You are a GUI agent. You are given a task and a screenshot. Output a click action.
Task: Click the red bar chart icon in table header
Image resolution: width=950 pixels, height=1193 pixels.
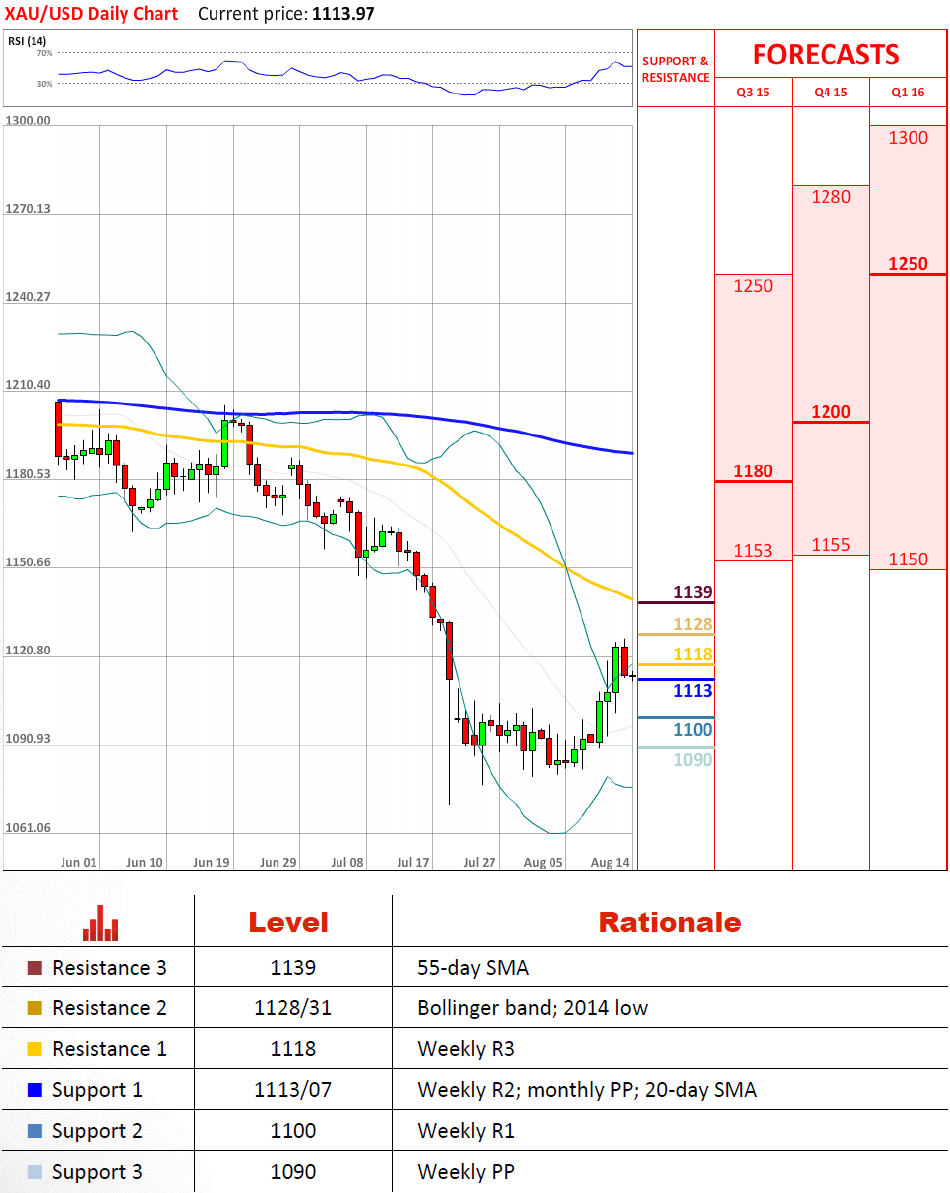coord(100,923)
